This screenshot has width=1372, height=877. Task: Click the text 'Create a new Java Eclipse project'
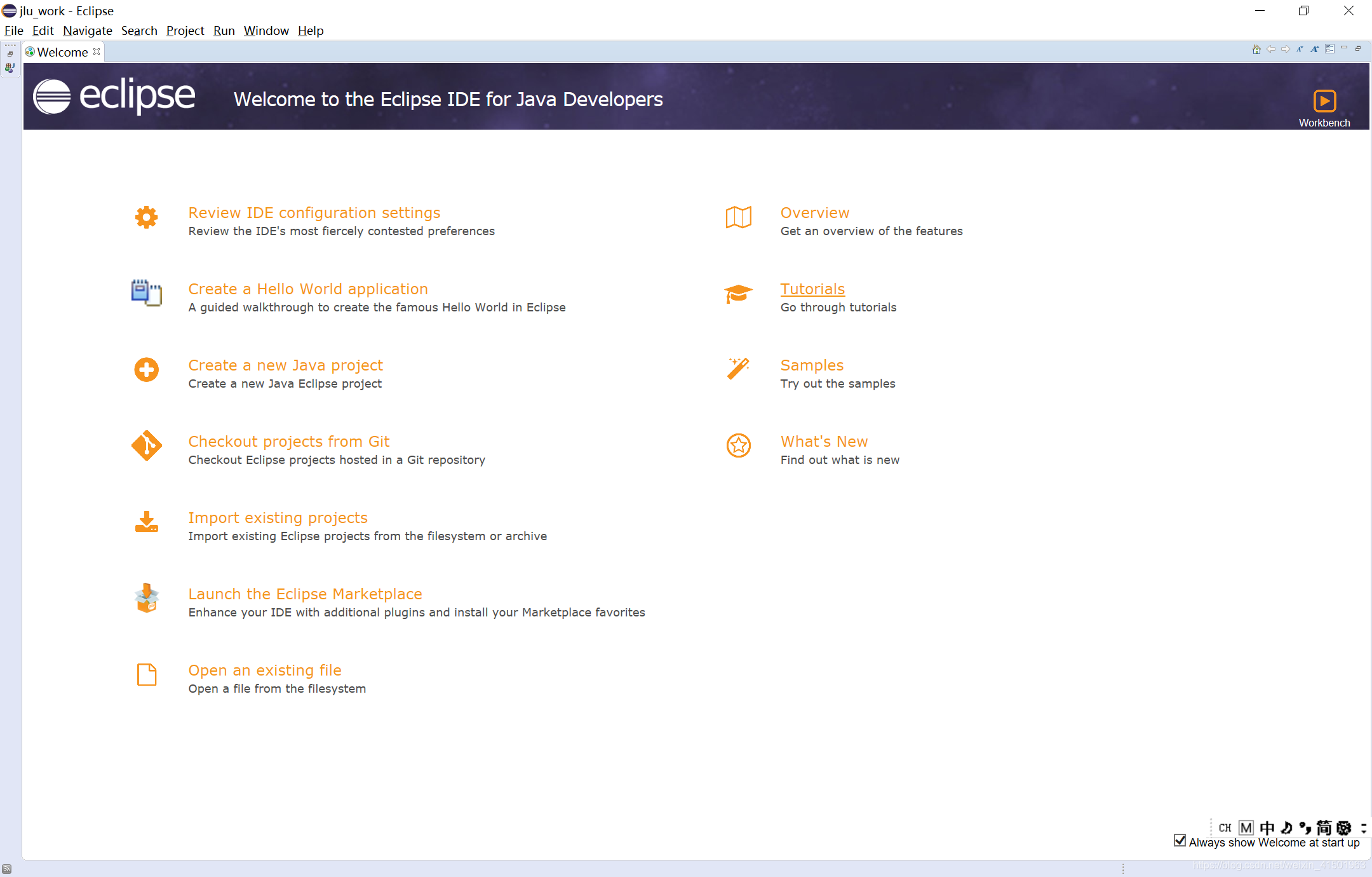[x=285, y=383]
